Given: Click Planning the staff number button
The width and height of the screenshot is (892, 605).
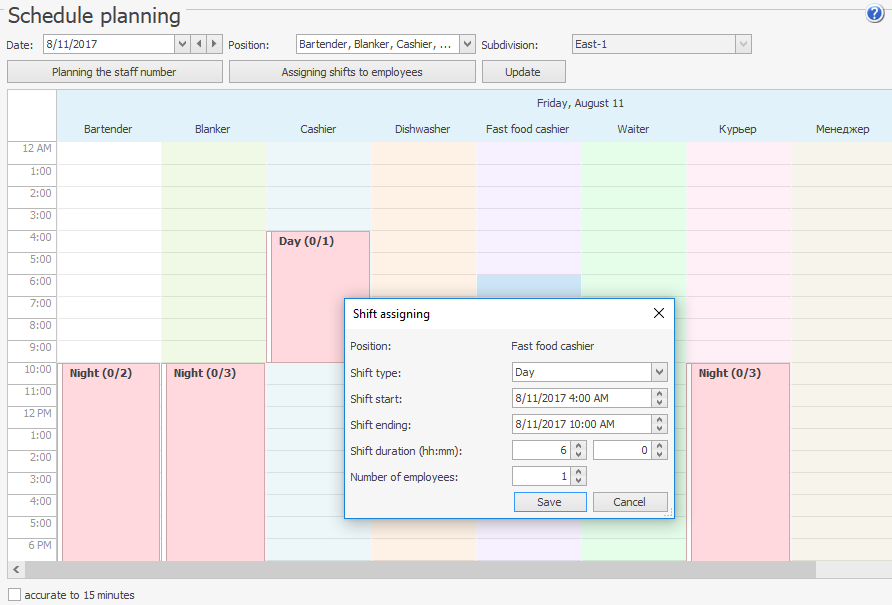Looking at the screenshot, I should click(x=114, y=72).
